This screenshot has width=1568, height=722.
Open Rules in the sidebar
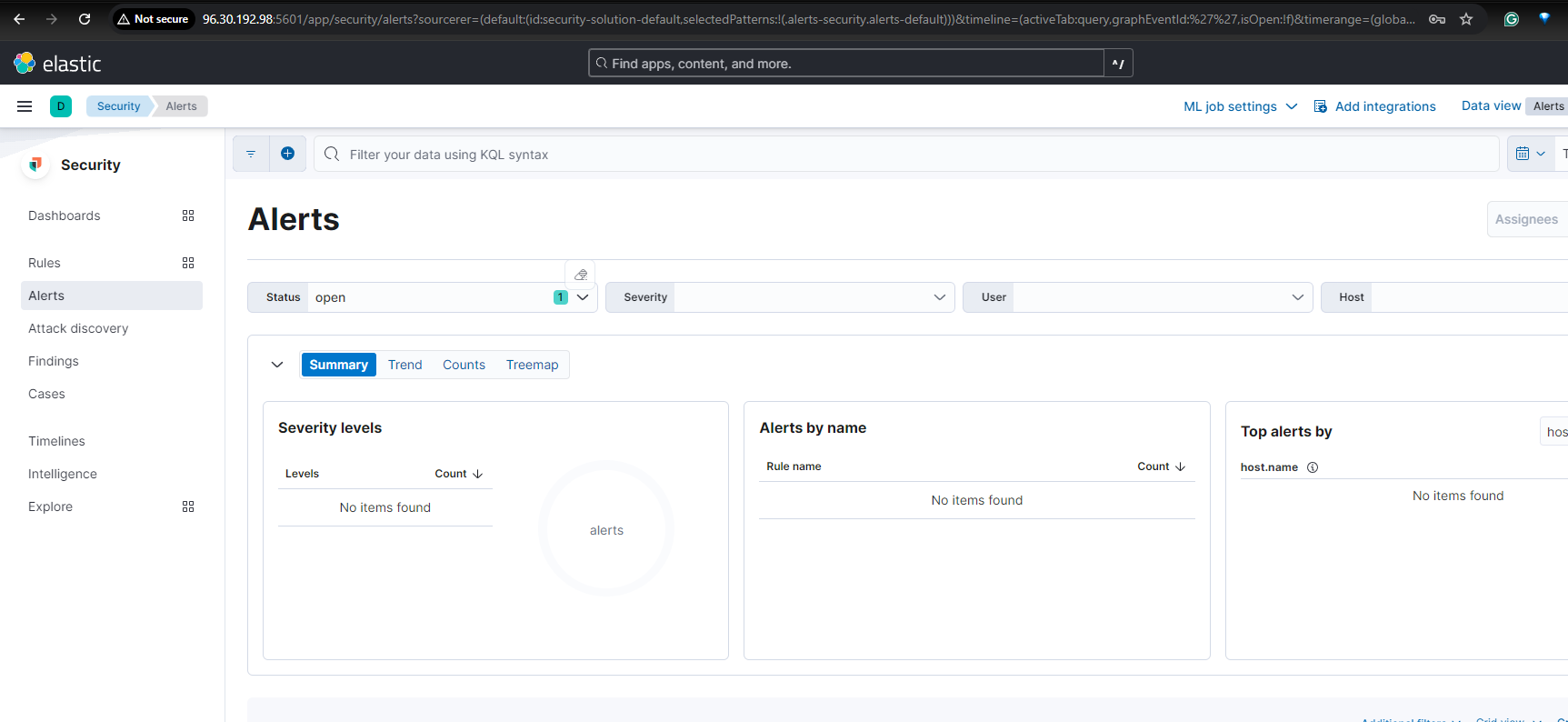tap(45, 263)
